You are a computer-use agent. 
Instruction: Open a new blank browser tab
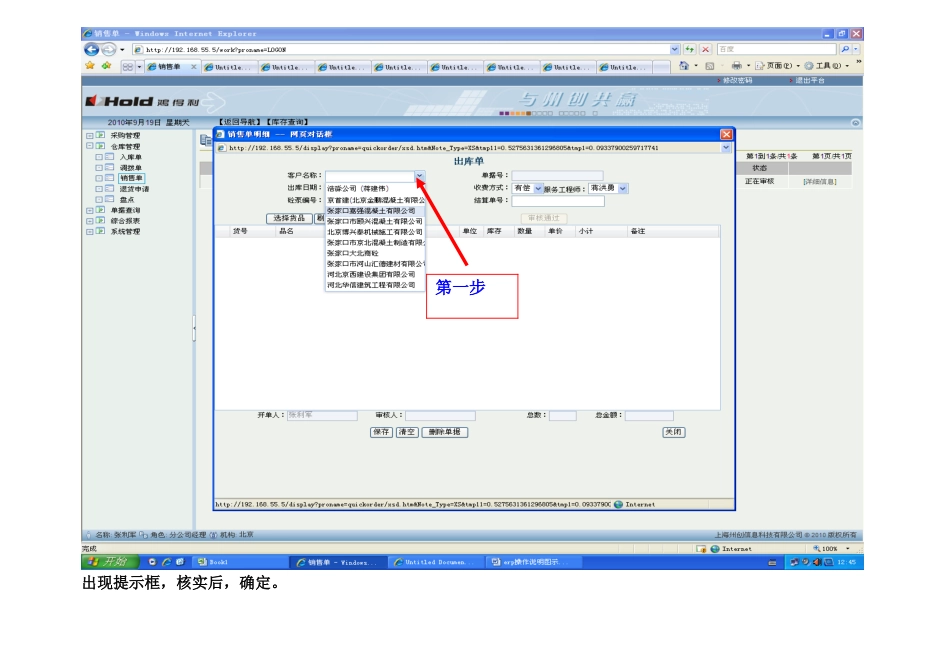coord(662,67)
